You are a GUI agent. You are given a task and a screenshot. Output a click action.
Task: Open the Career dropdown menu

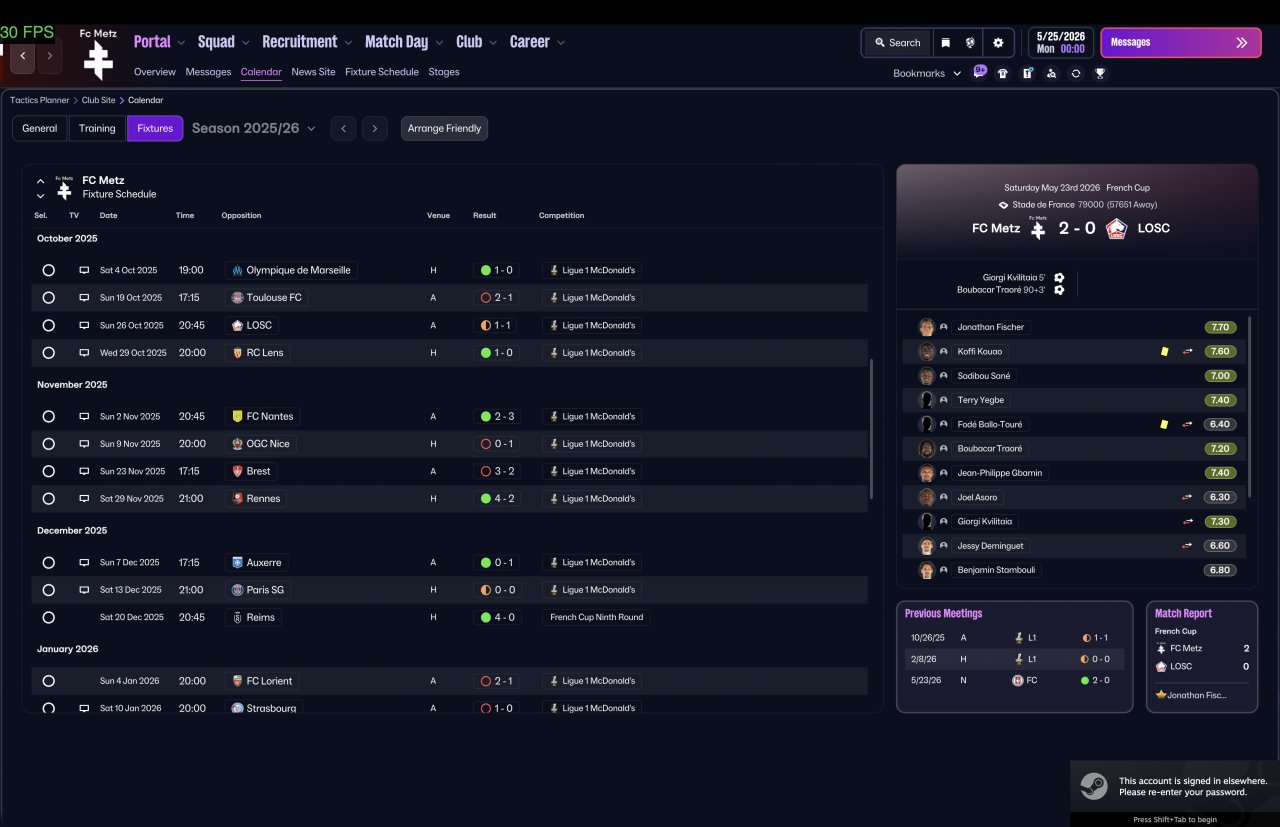(538, 42)
